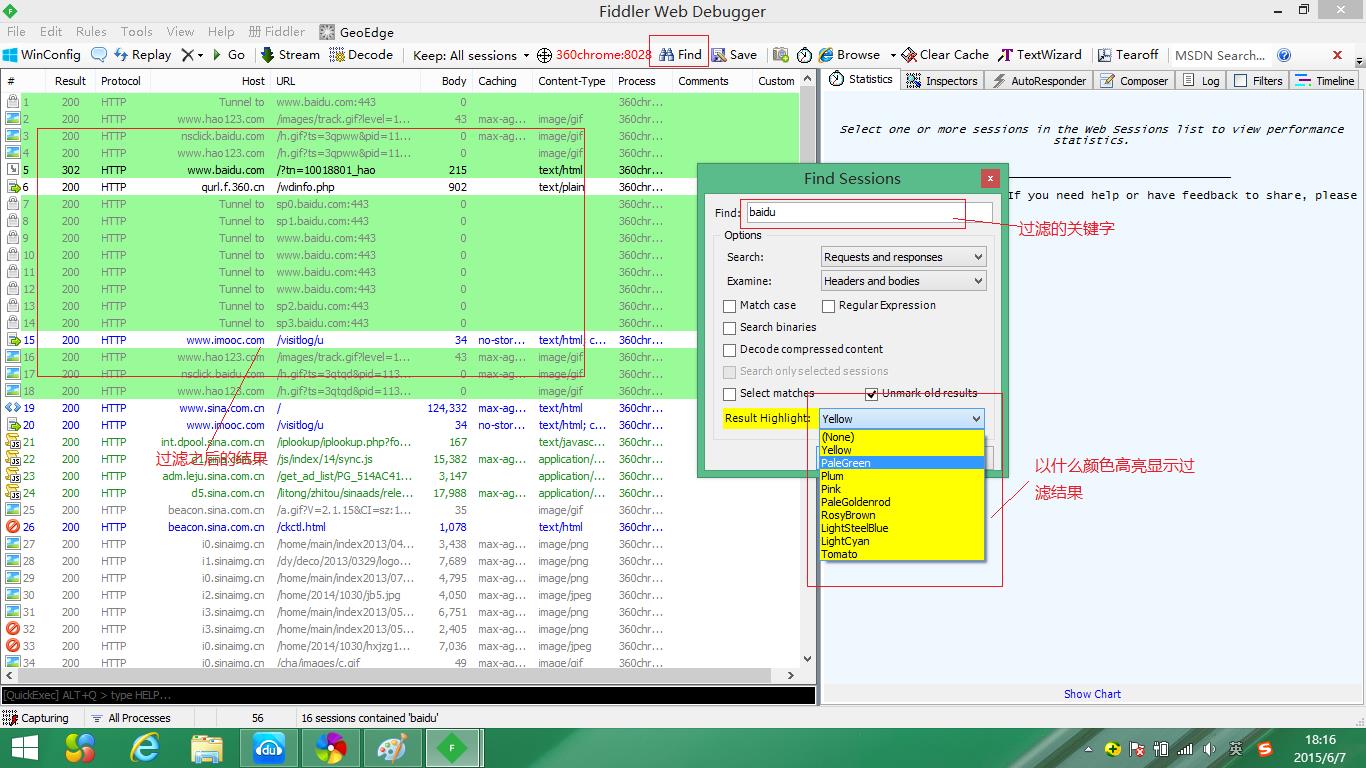Enable the Regular Expression checkbox

829,305
